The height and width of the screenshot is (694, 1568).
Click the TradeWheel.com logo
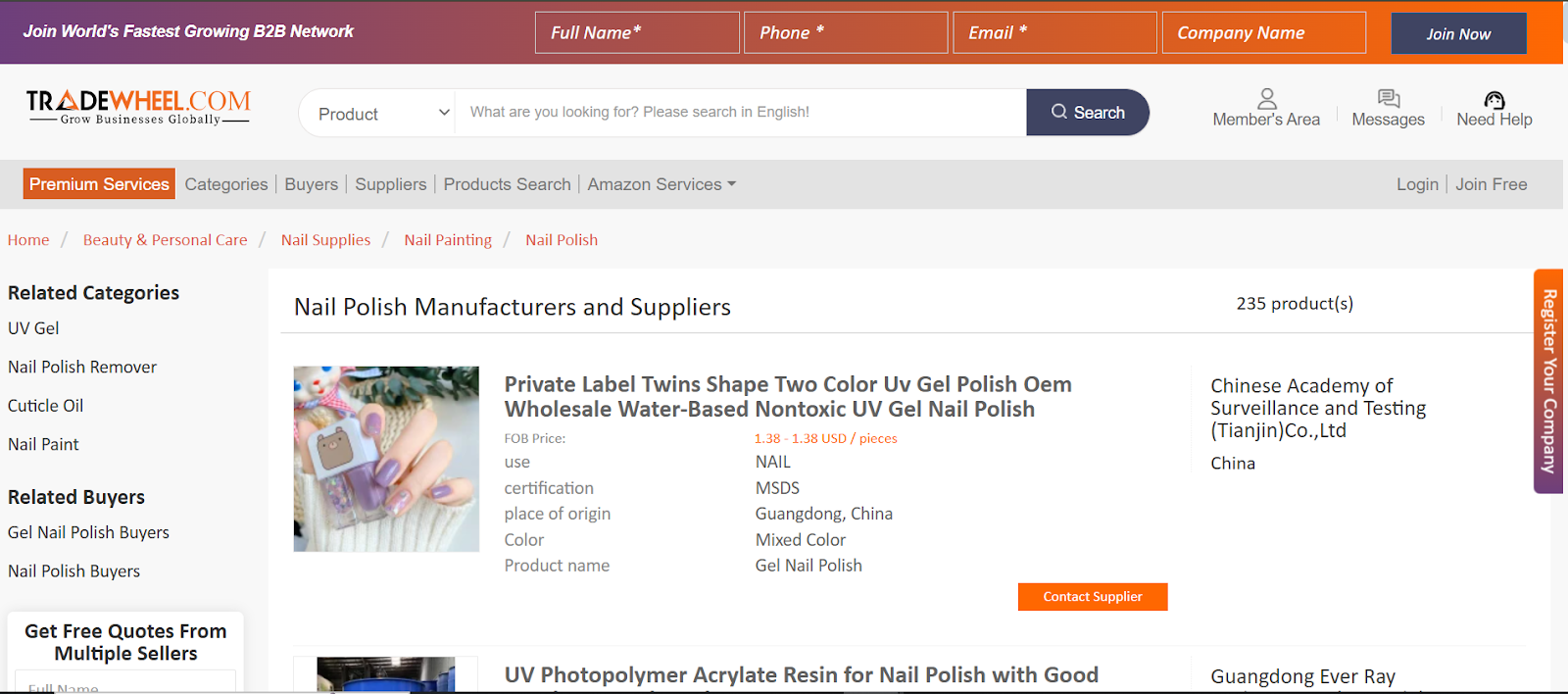click(x=138, y=107)
